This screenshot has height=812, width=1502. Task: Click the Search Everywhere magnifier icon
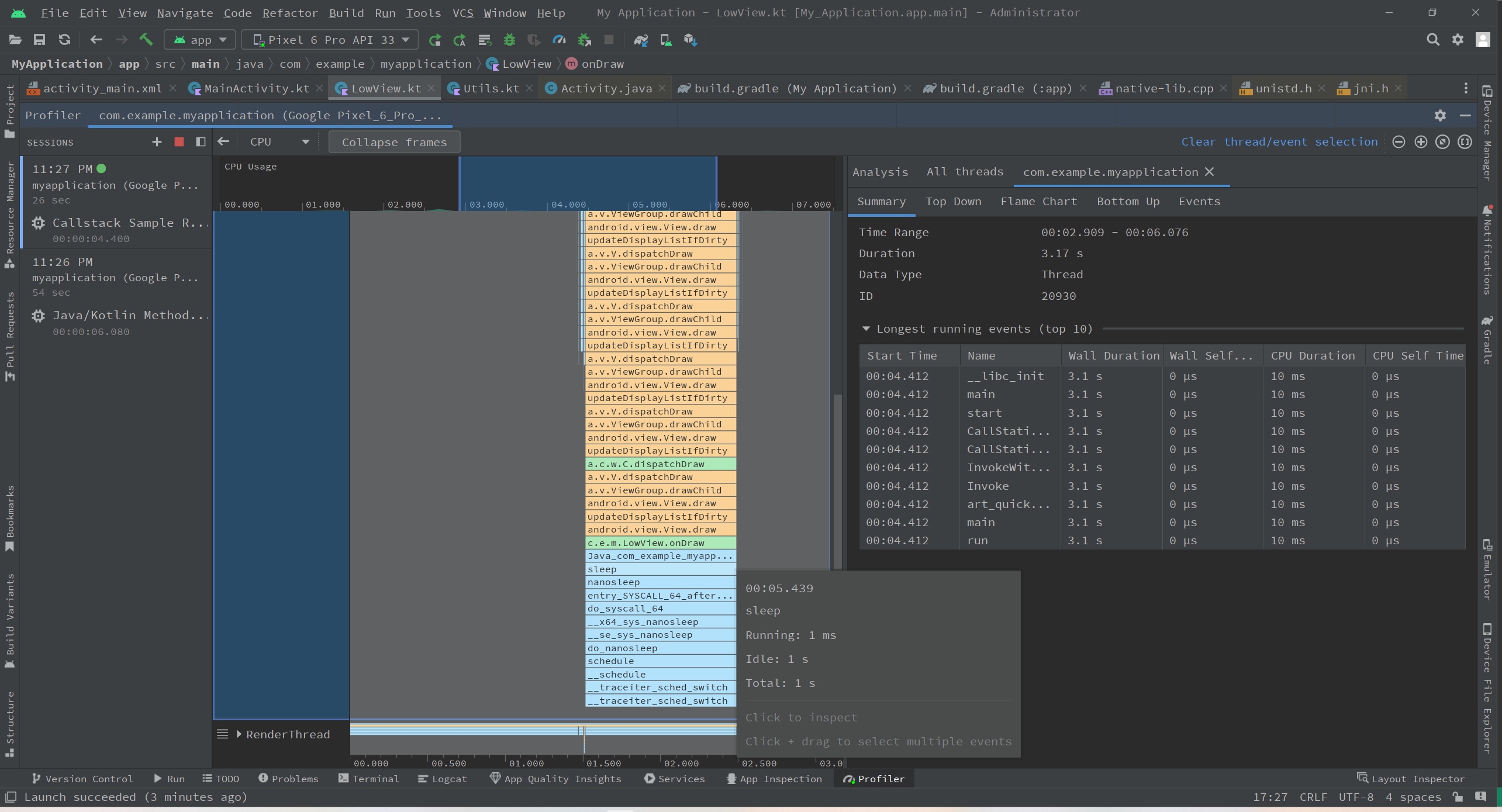tap(1433, 40)
